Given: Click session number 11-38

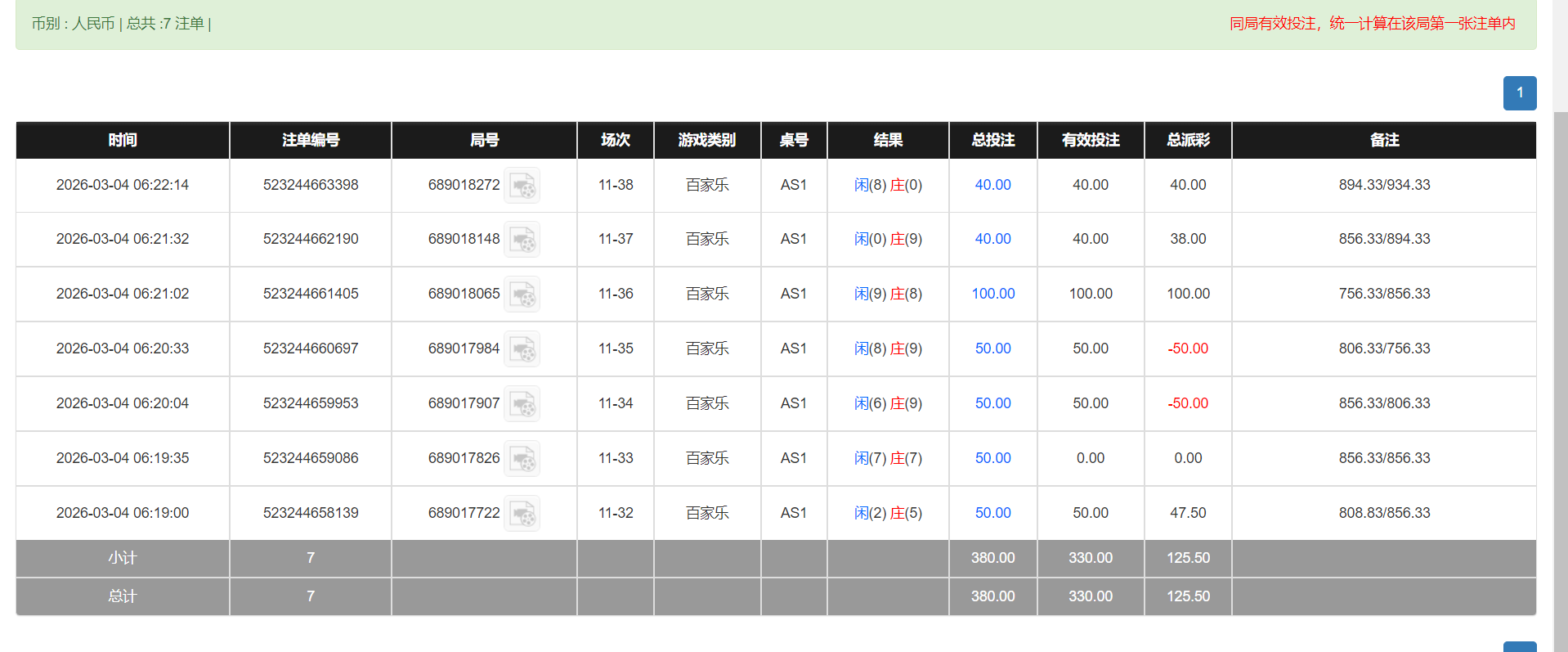Looking at the screenshot, I should click(x=616, y=185).
